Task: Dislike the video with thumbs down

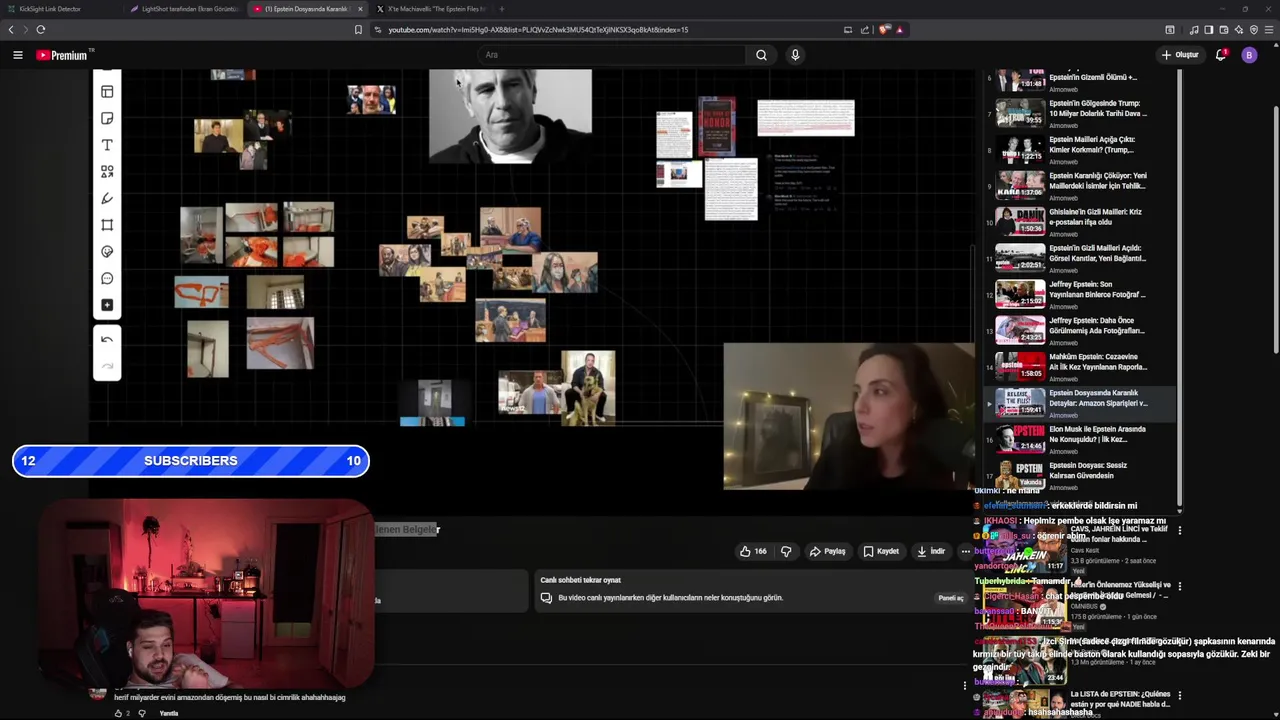Action: point(786,551)
